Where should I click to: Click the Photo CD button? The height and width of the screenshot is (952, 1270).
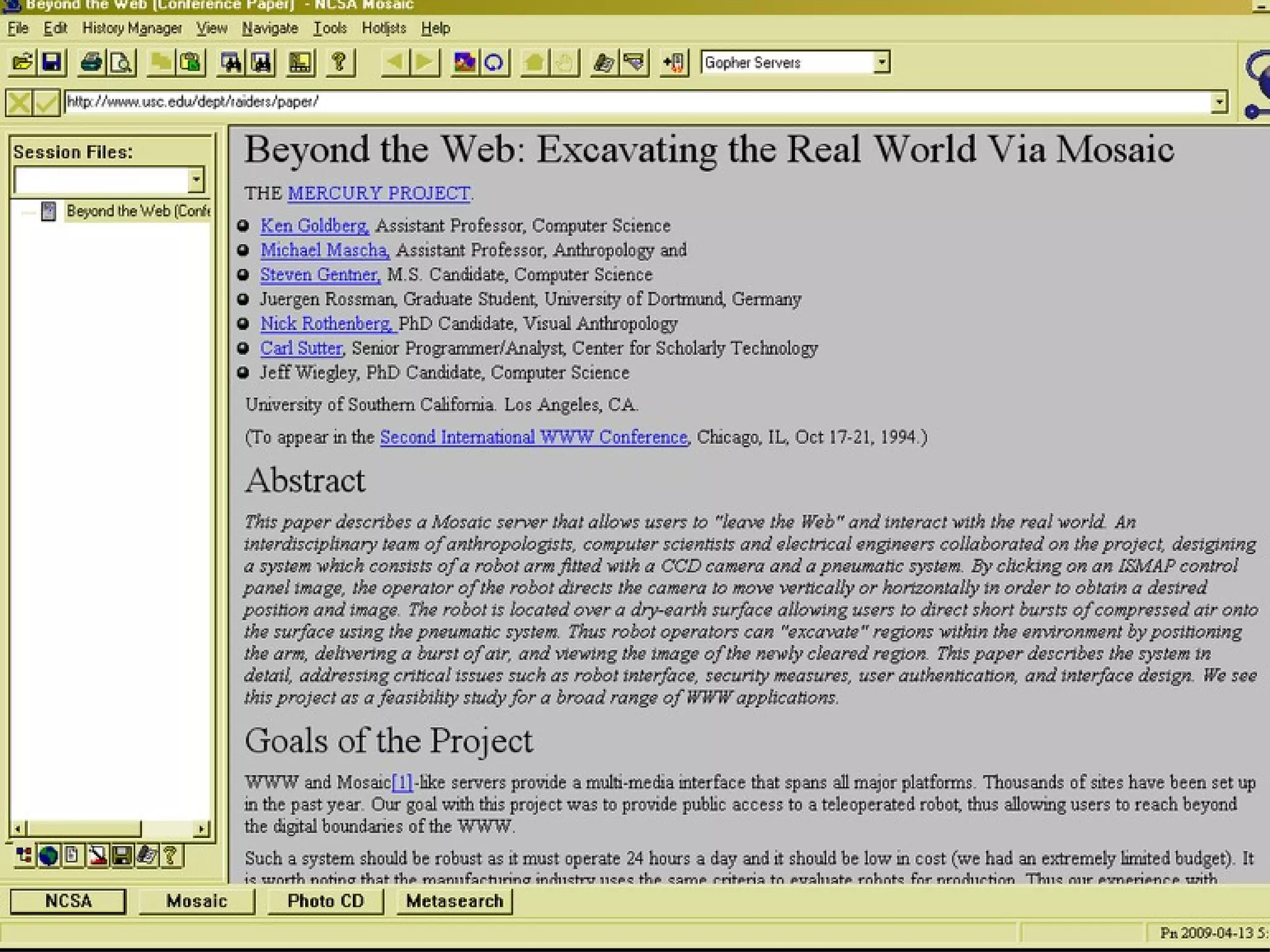(326, 901)
